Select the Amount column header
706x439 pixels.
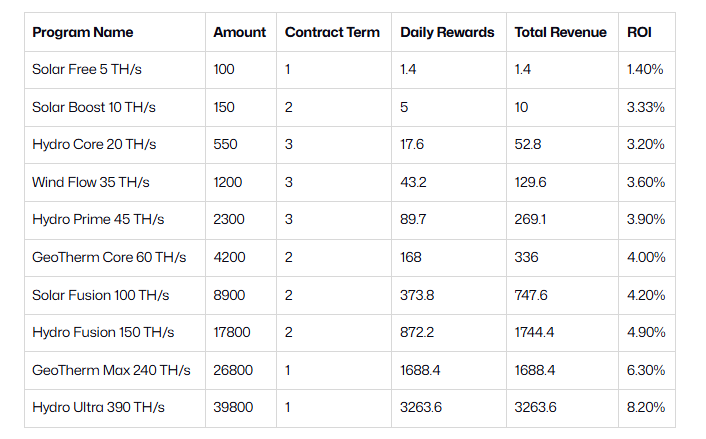coord(240,32)
